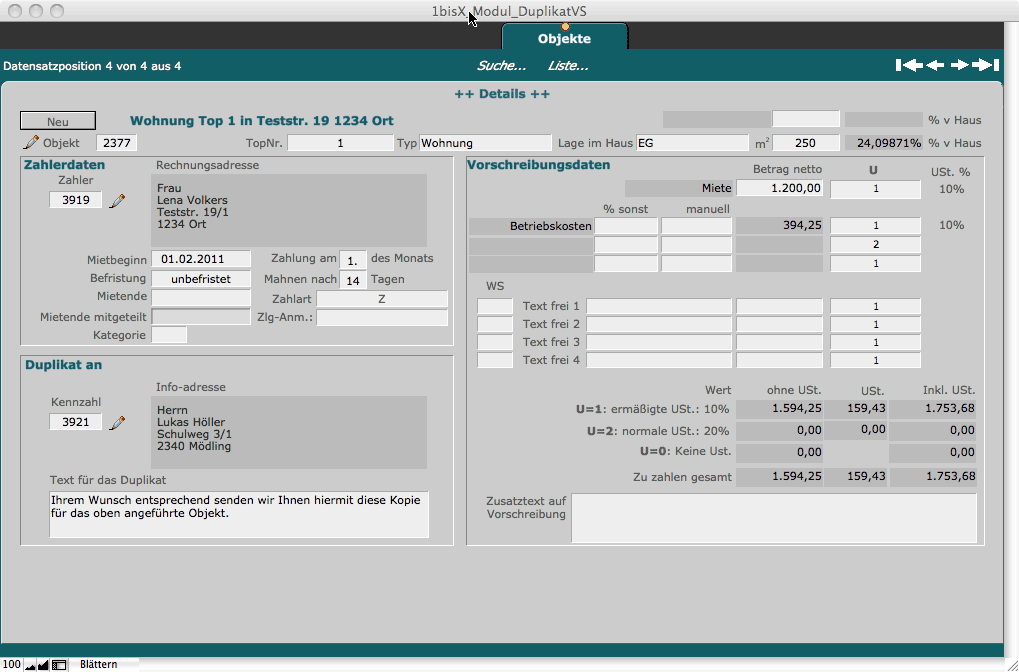Image resolution: width=1019 pixels, height=672 pixels.
Task: Open the Blättern mode popup menu
Action: (100, 664)
